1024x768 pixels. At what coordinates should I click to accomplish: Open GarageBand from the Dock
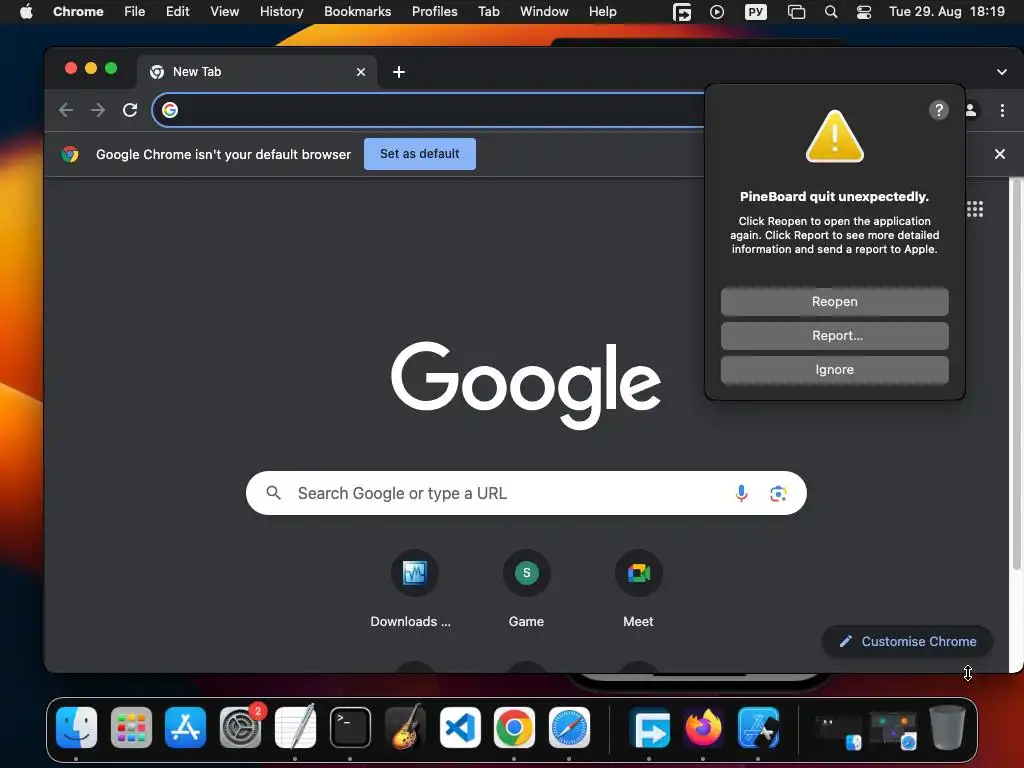click(x=405, y=727)
